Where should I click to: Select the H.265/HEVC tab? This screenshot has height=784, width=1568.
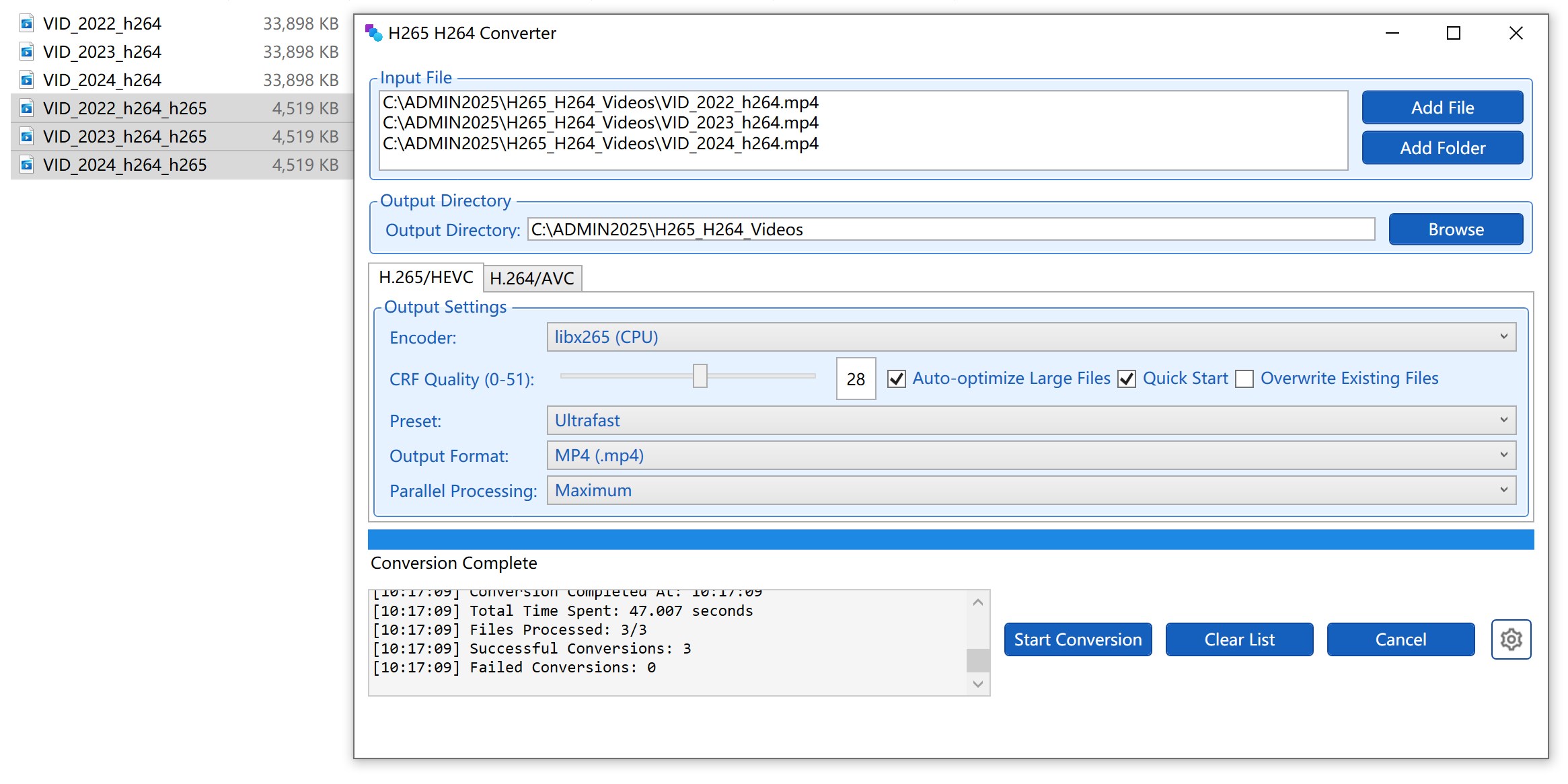tap(426, 277)
